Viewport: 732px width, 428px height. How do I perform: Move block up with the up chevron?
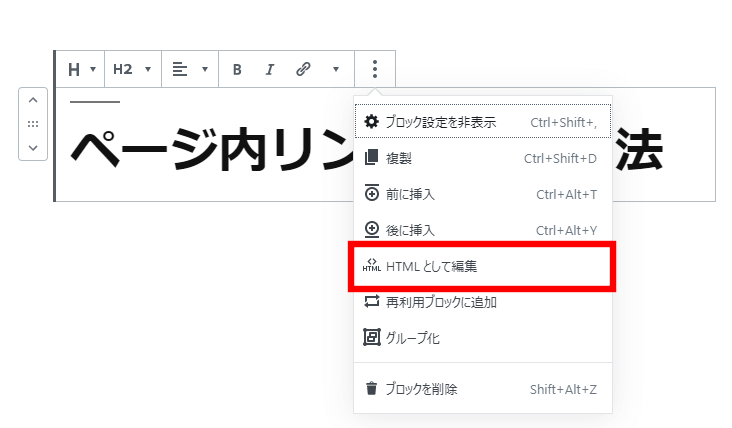[32, 100]
